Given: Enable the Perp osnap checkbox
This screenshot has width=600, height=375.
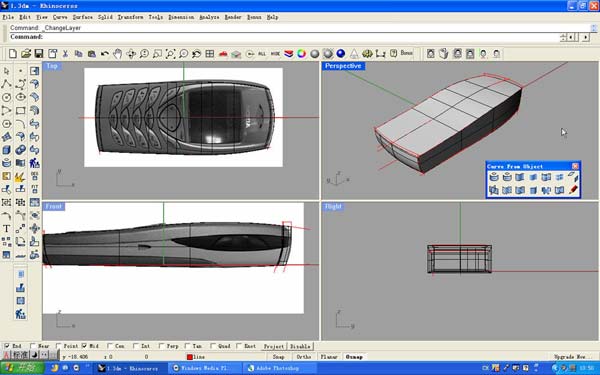Looking at the screenshot, I should point(161,346).
